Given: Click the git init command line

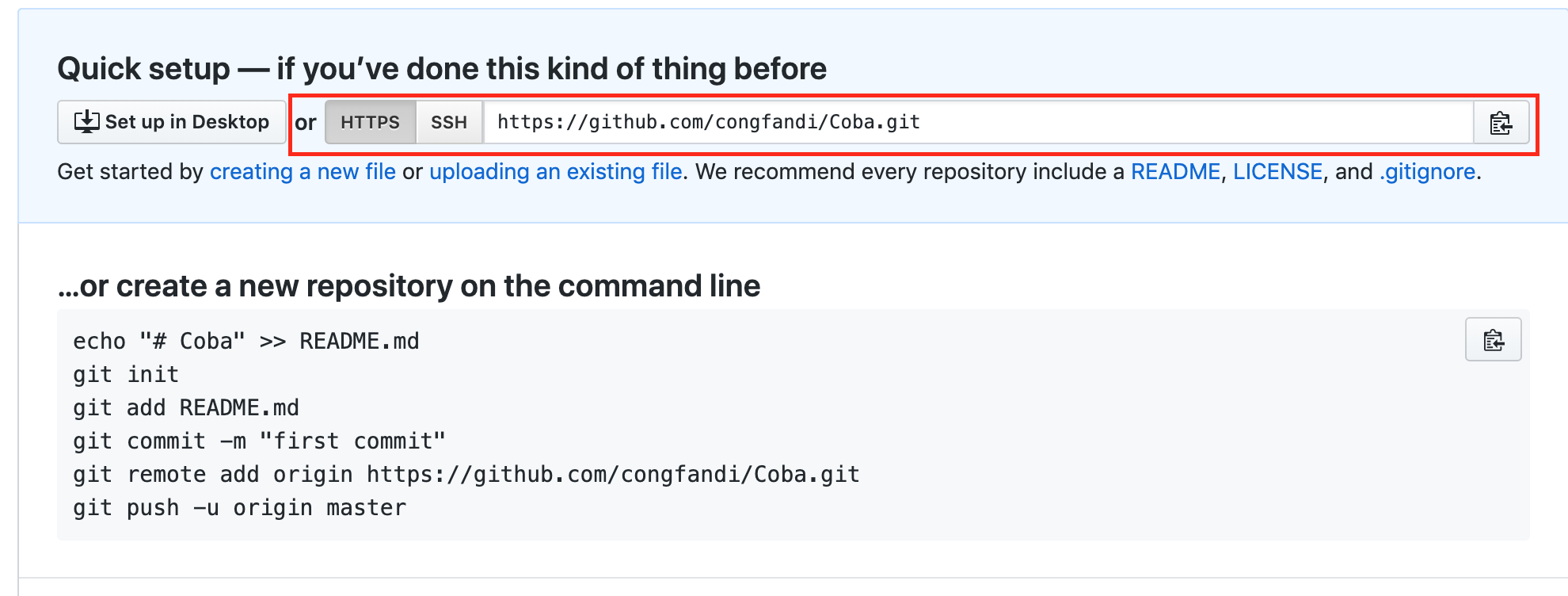Looking at the screenshot, I should point(126,375).
